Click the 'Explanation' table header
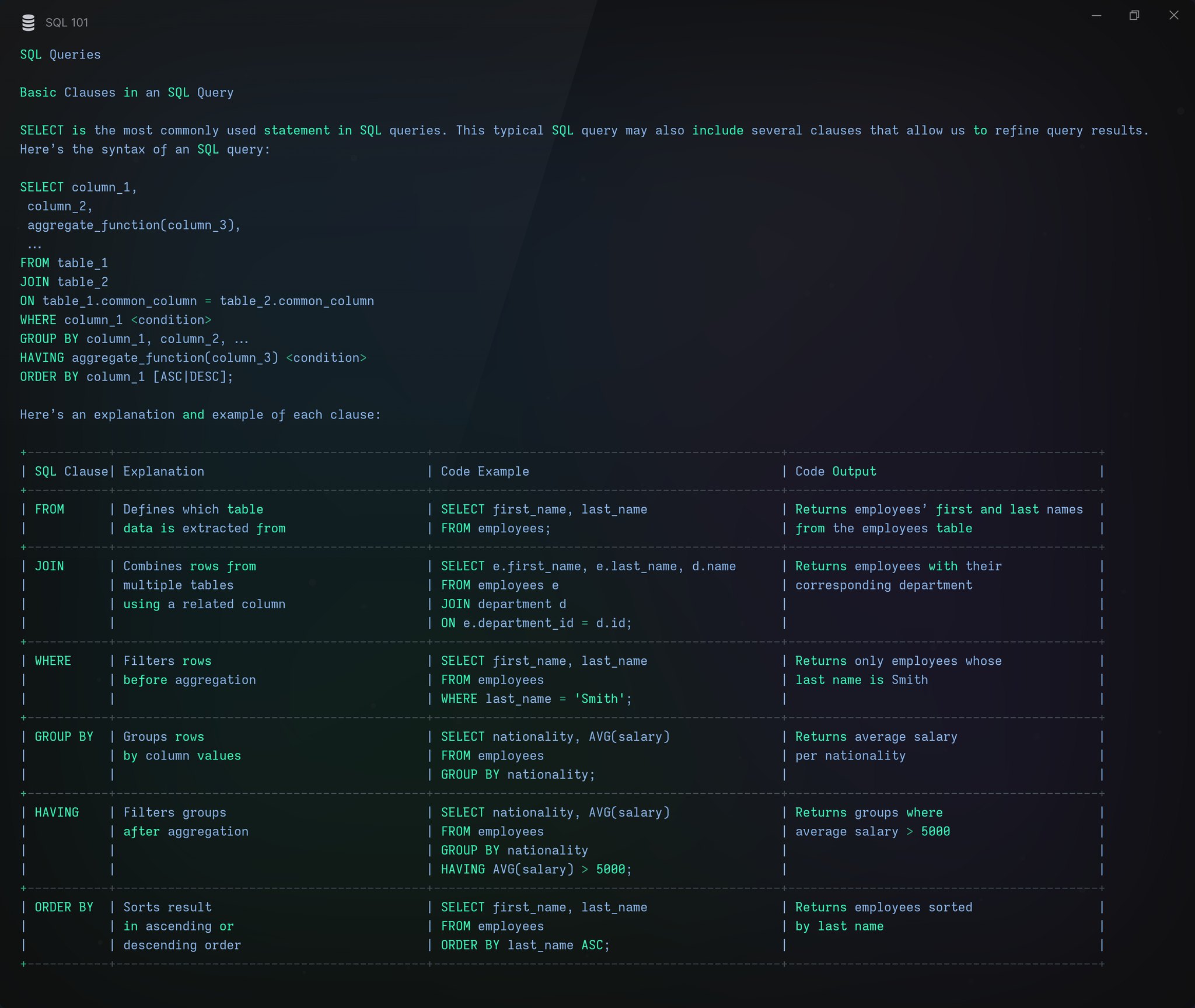Viewport: 1195px width, 1008px height. (x=164, y=472)
